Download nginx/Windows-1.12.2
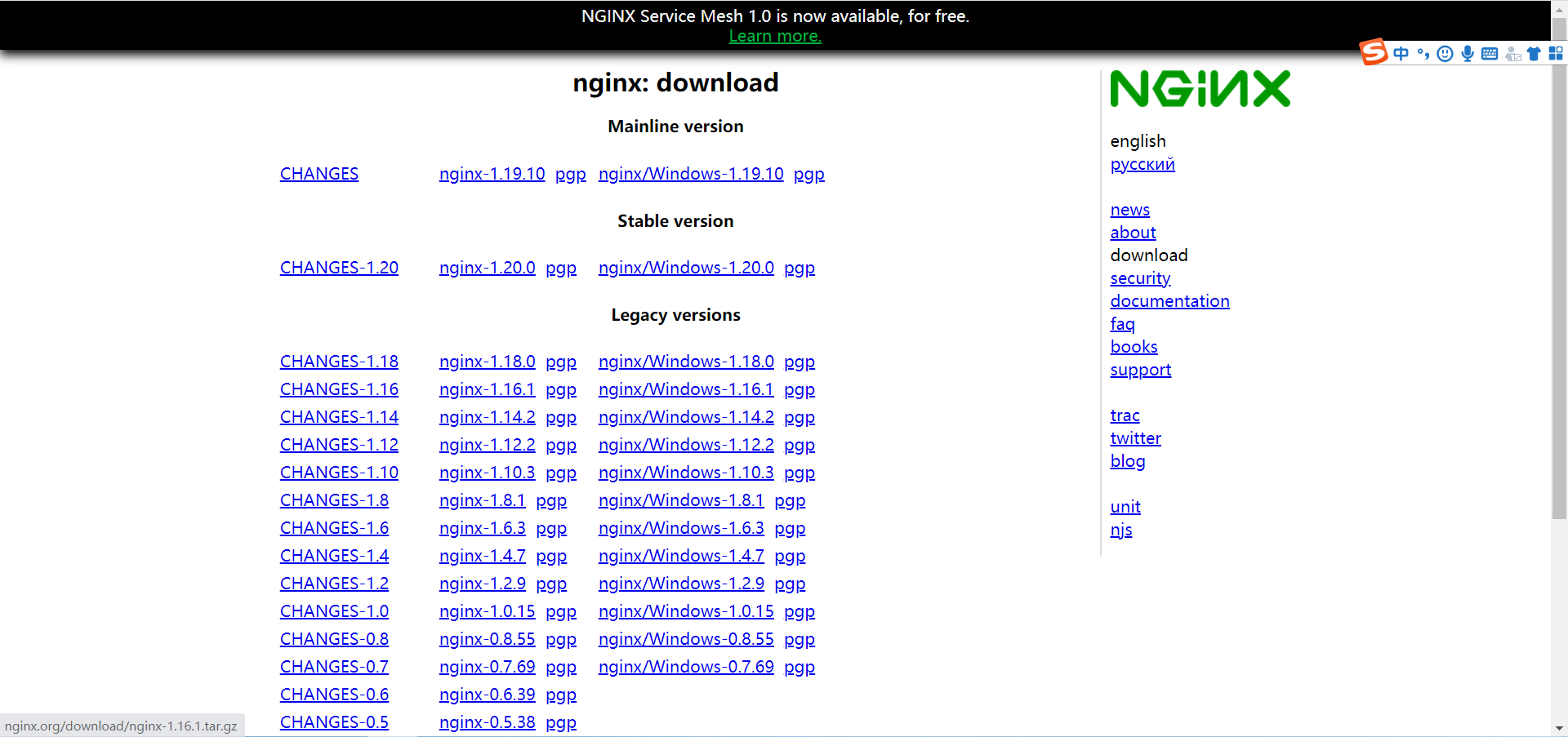 click(686, 445)
